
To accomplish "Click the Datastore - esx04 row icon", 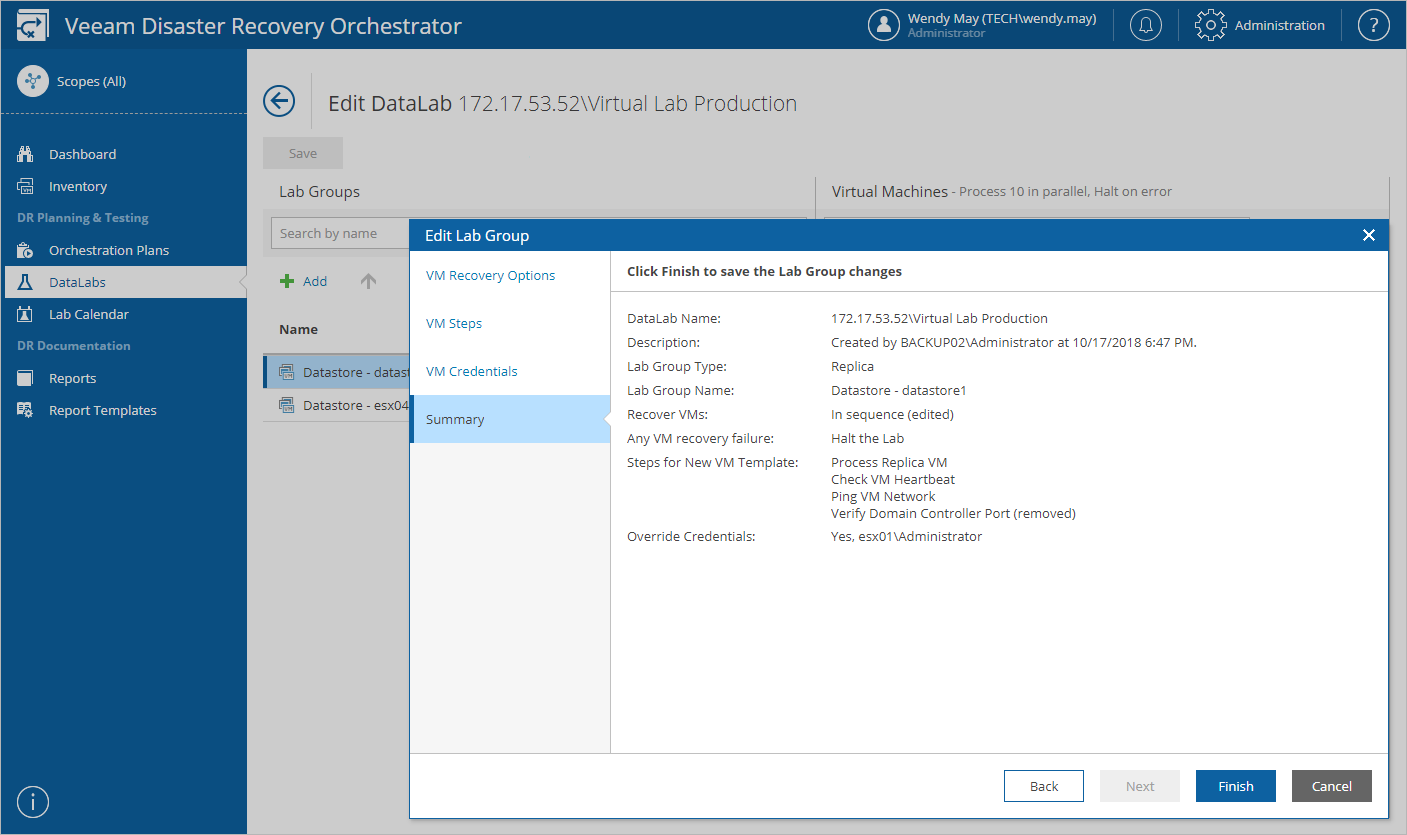I will (286, 405).
